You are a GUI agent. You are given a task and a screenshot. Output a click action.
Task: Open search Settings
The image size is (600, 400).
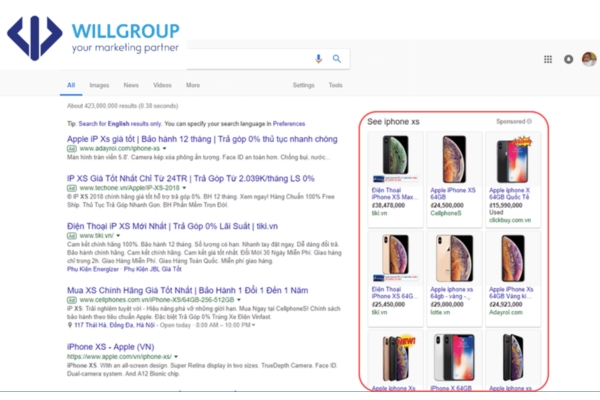303,85
